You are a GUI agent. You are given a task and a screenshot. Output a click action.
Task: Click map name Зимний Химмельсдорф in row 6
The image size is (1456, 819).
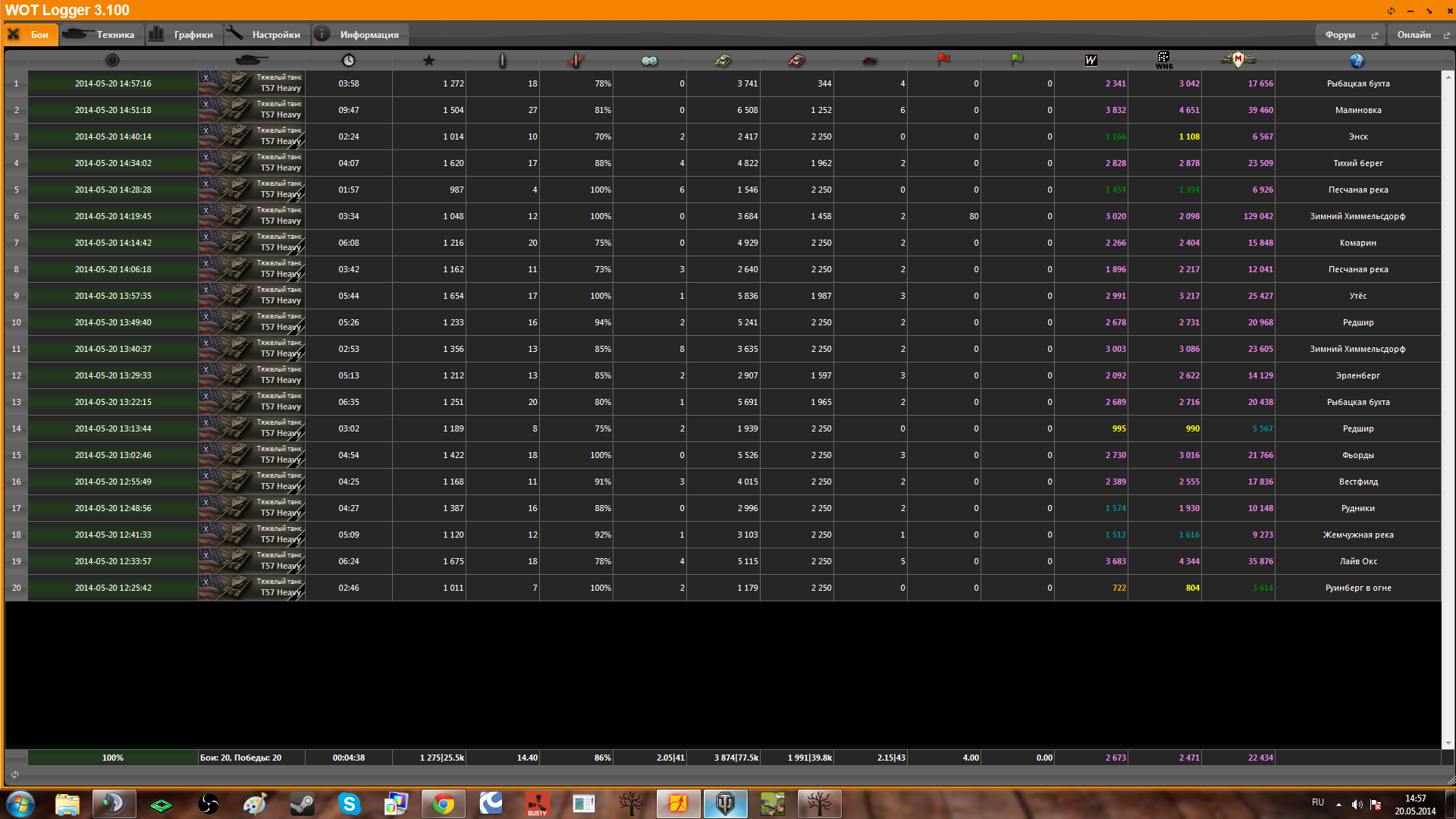(1357, 216)
